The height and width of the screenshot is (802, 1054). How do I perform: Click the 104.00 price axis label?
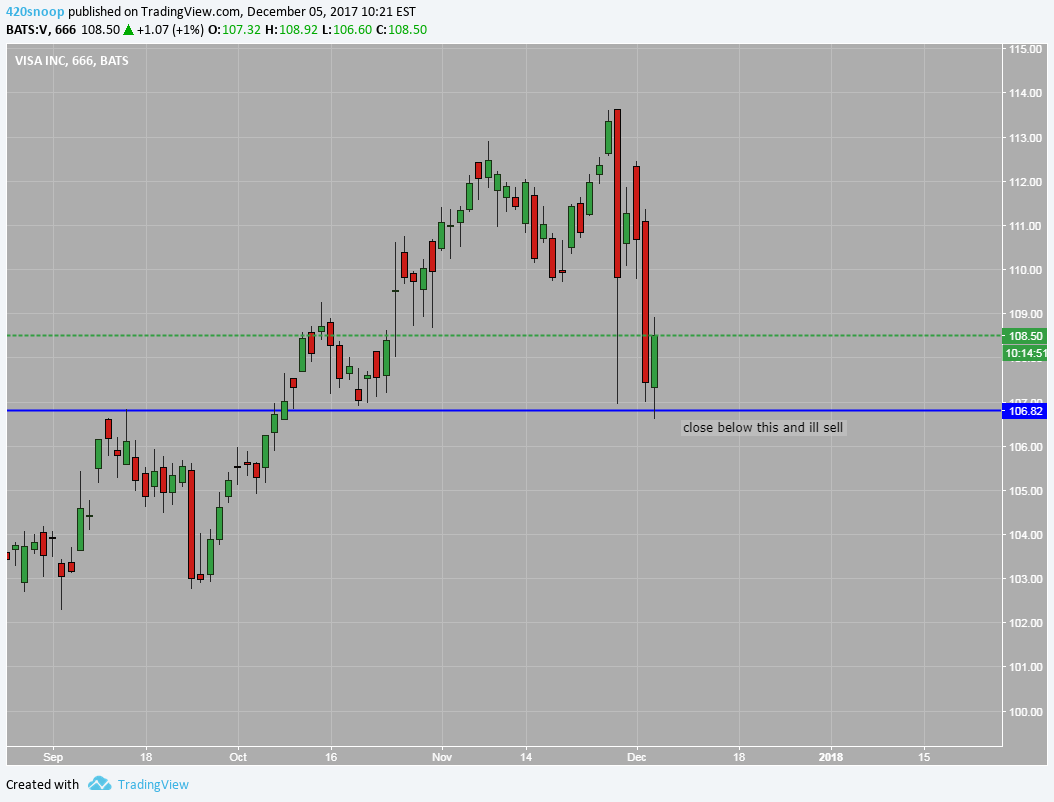coord(1026,535)
